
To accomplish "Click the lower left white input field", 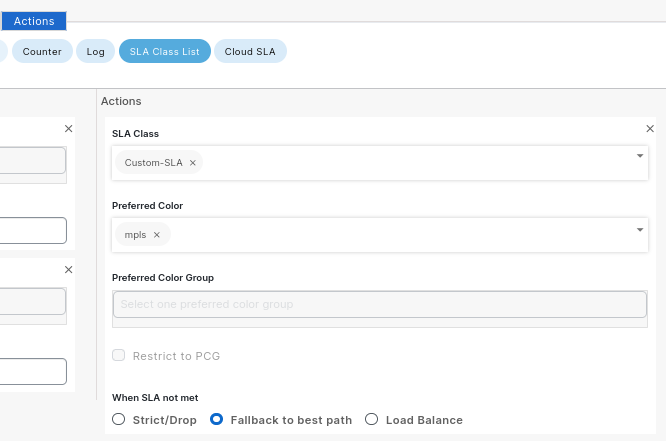I will [x=33, y=372].
